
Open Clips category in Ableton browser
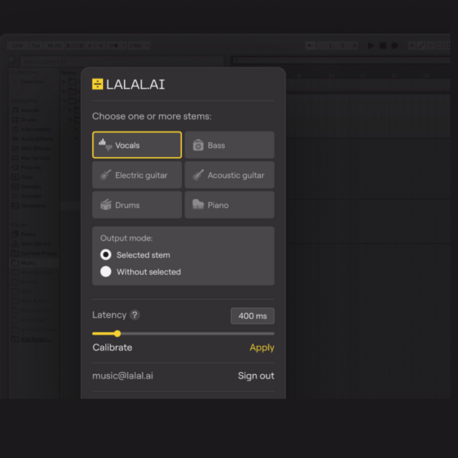pos(23,177)
